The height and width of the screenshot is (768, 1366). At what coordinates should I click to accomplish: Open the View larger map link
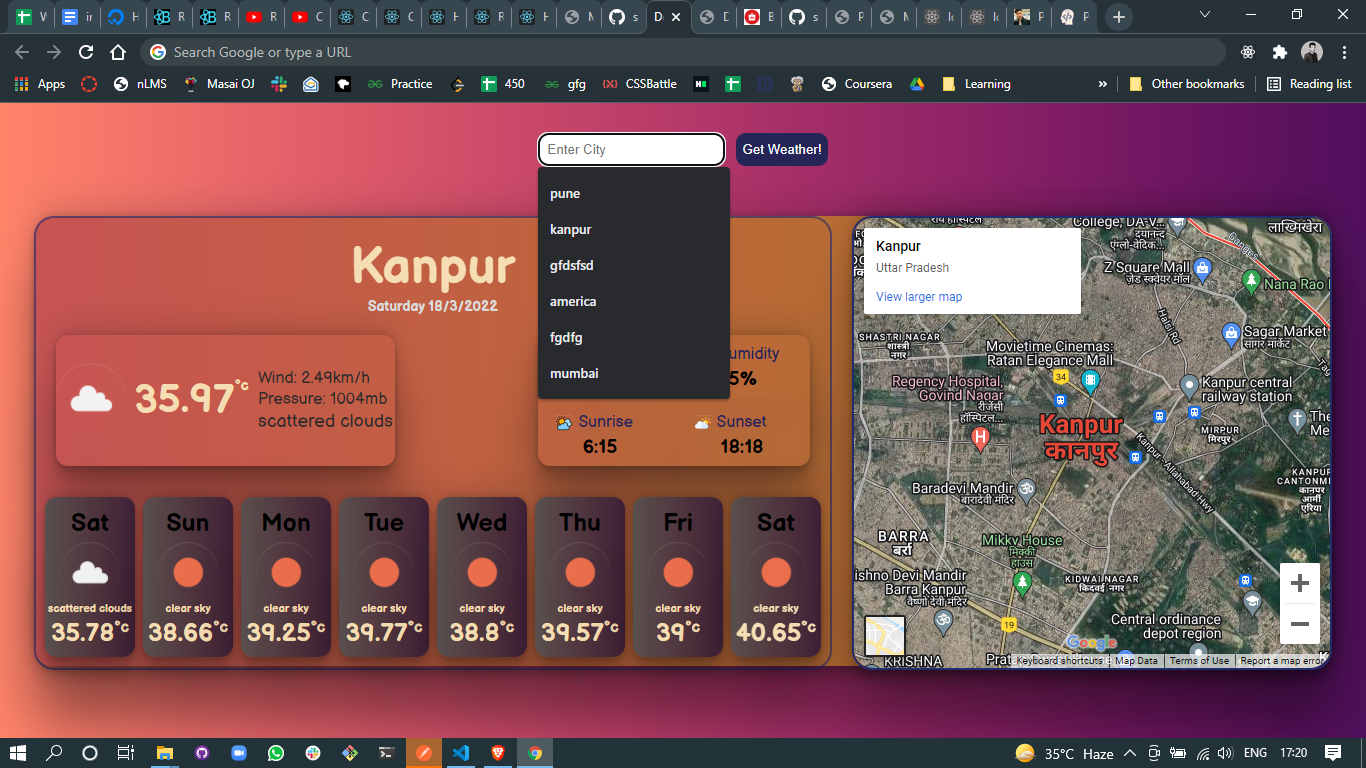pos(919,297)
